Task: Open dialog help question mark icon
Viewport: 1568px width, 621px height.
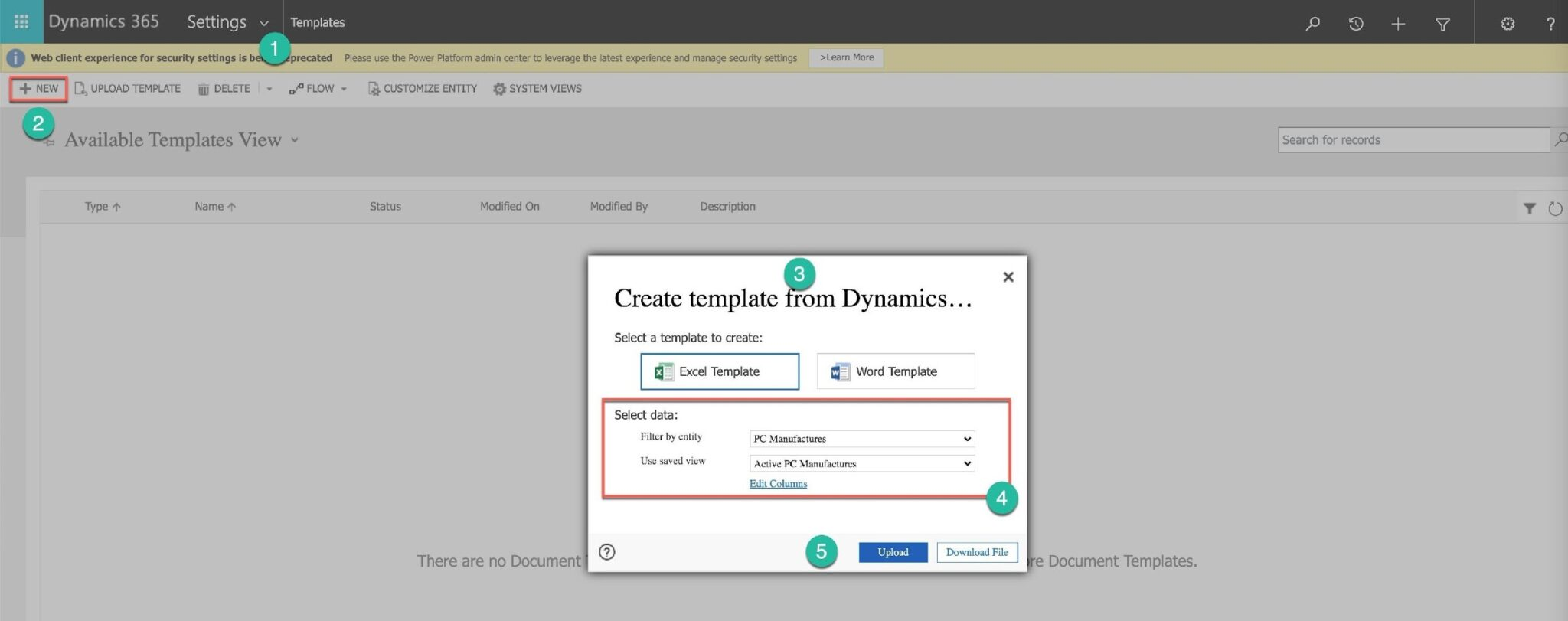Action: coord(607,551)
